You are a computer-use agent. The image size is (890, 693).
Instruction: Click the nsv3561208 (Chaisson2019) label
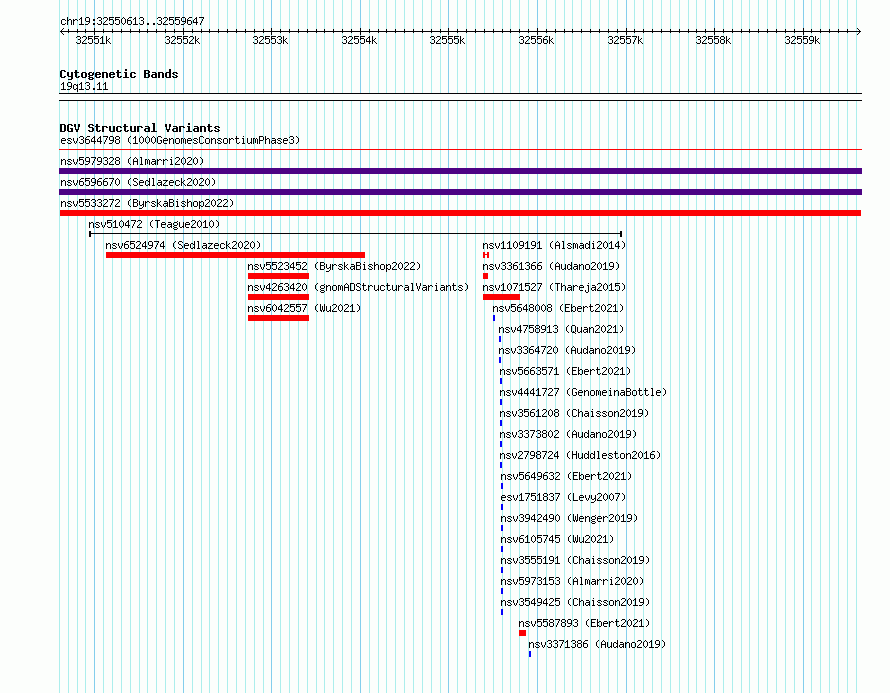[x=574, y=413]
